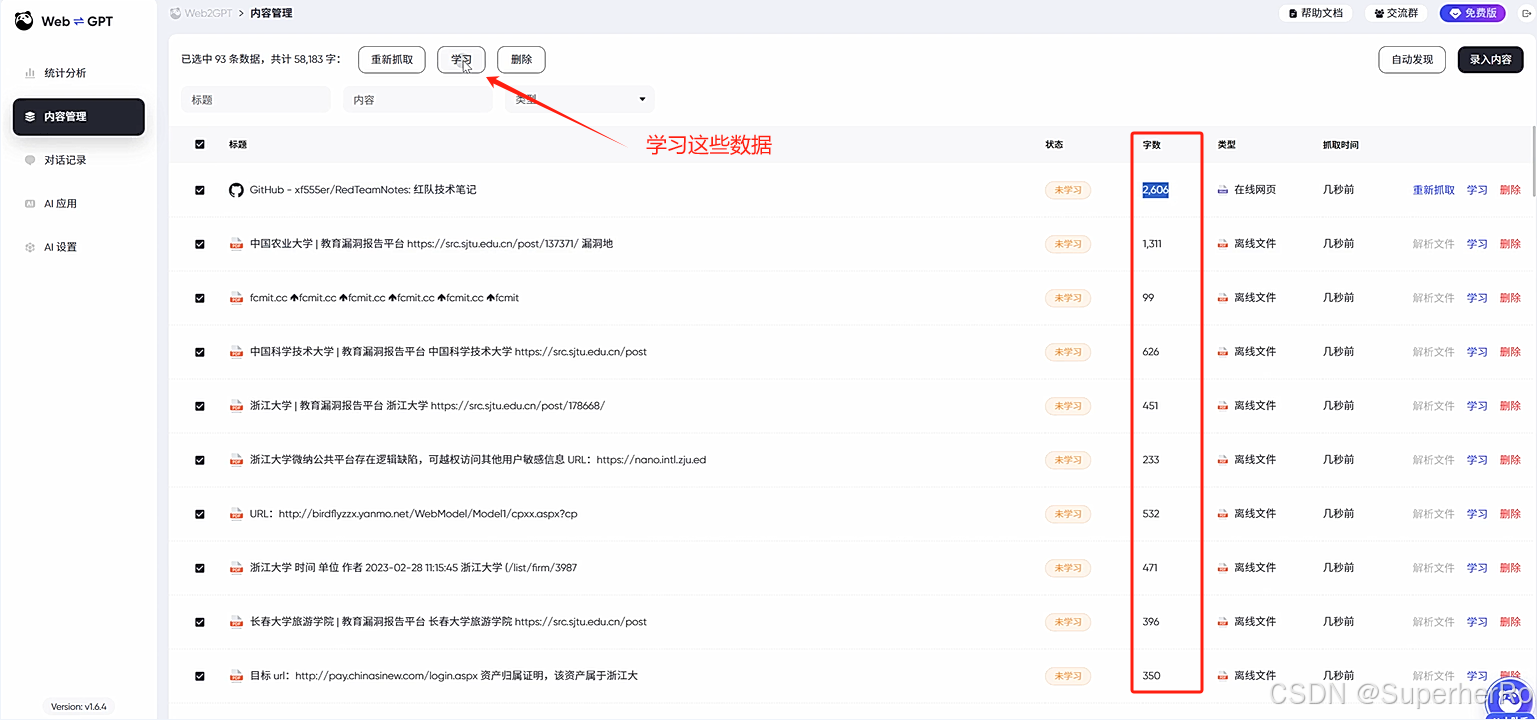Screen dimensions: 1537x720
Task: Uncheck the 长春大学旅游学院 row checkbox
Action: [200, 622]
